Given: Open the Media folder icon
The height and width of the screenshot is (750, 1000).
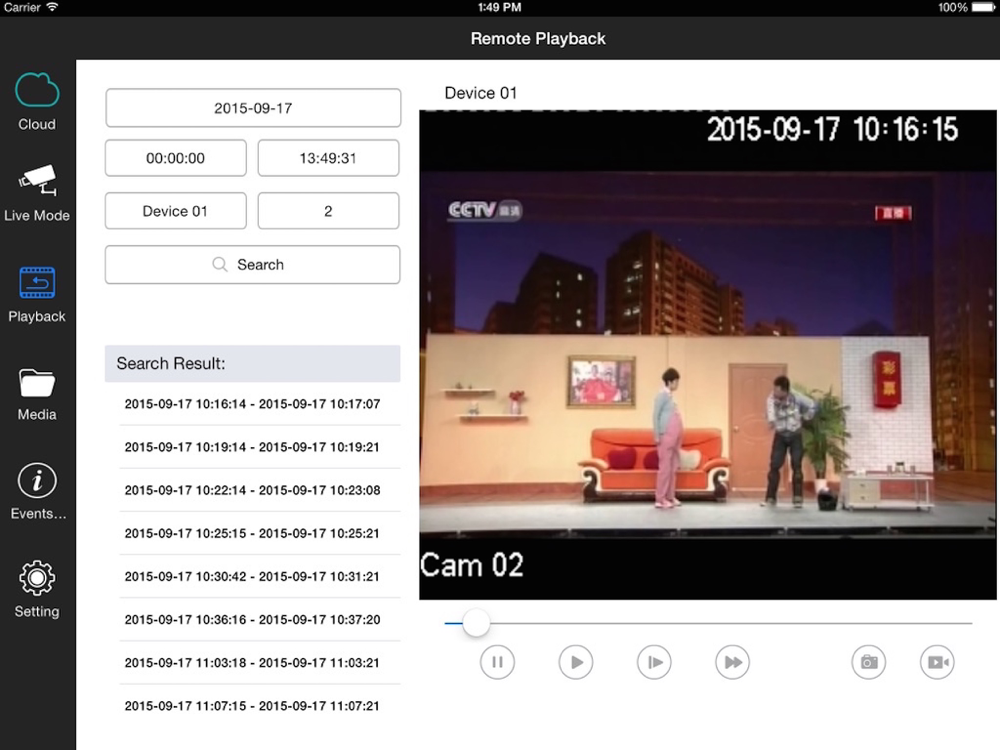Looking at the screenshot, I should pyautogui.click(x=37, y=383).
